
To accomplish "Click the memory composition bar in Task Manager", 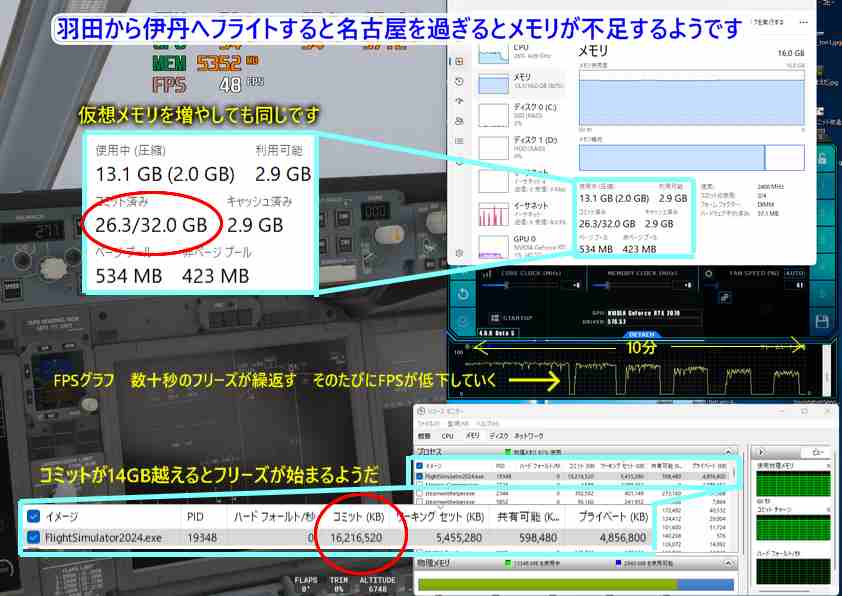I will pyautogui.click(x=692, y=157).
